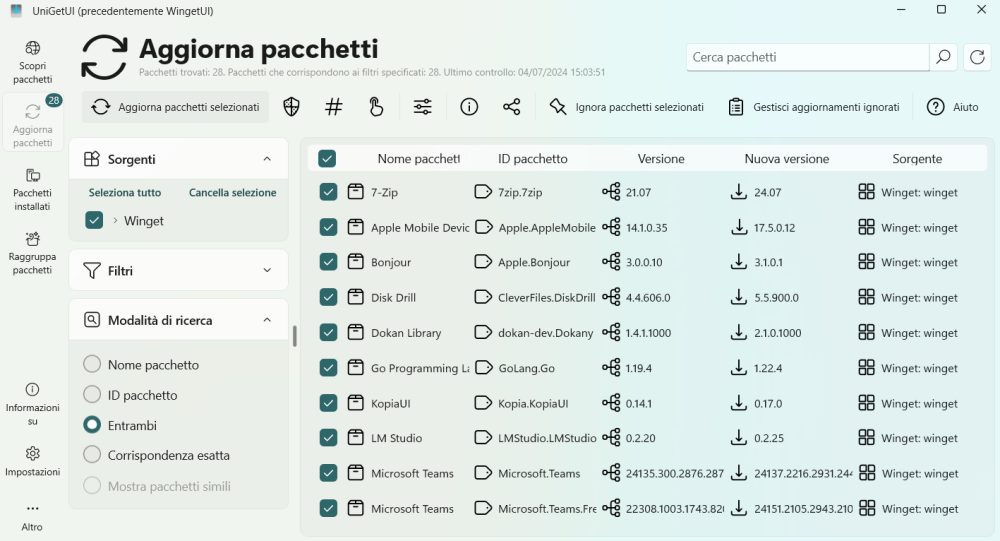Click the side panel splitter handle

(x=295, y=336)
